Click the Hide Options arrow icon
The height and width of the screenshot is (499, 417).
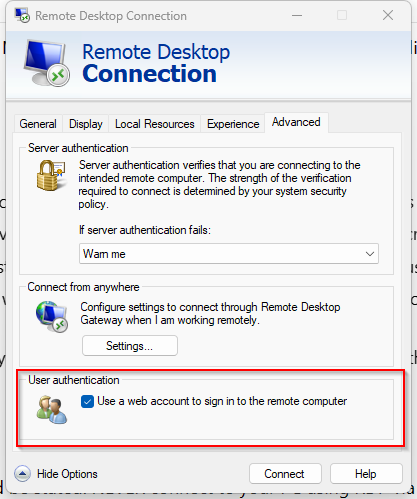(x=22, y=473)
